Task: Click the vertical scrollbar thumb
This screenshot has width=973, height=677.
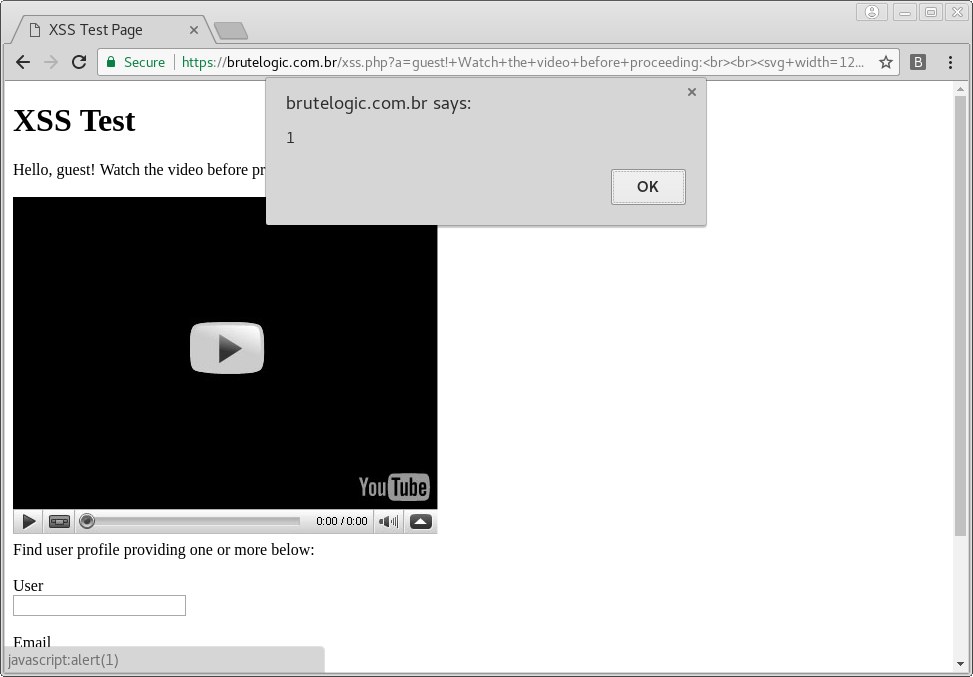Action: point(960,315)
